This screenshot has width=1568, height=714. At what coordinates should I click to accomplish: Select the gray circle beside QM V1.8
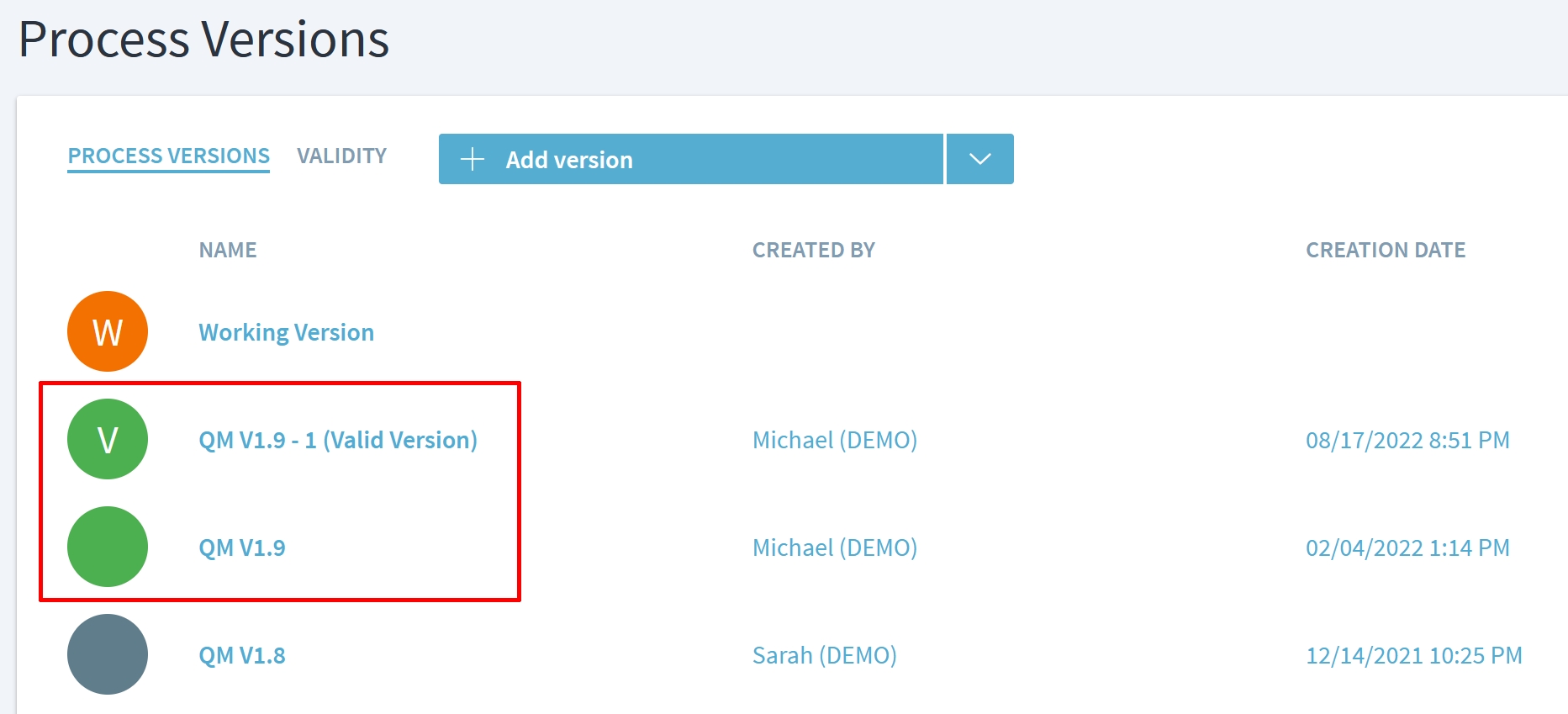108,654
